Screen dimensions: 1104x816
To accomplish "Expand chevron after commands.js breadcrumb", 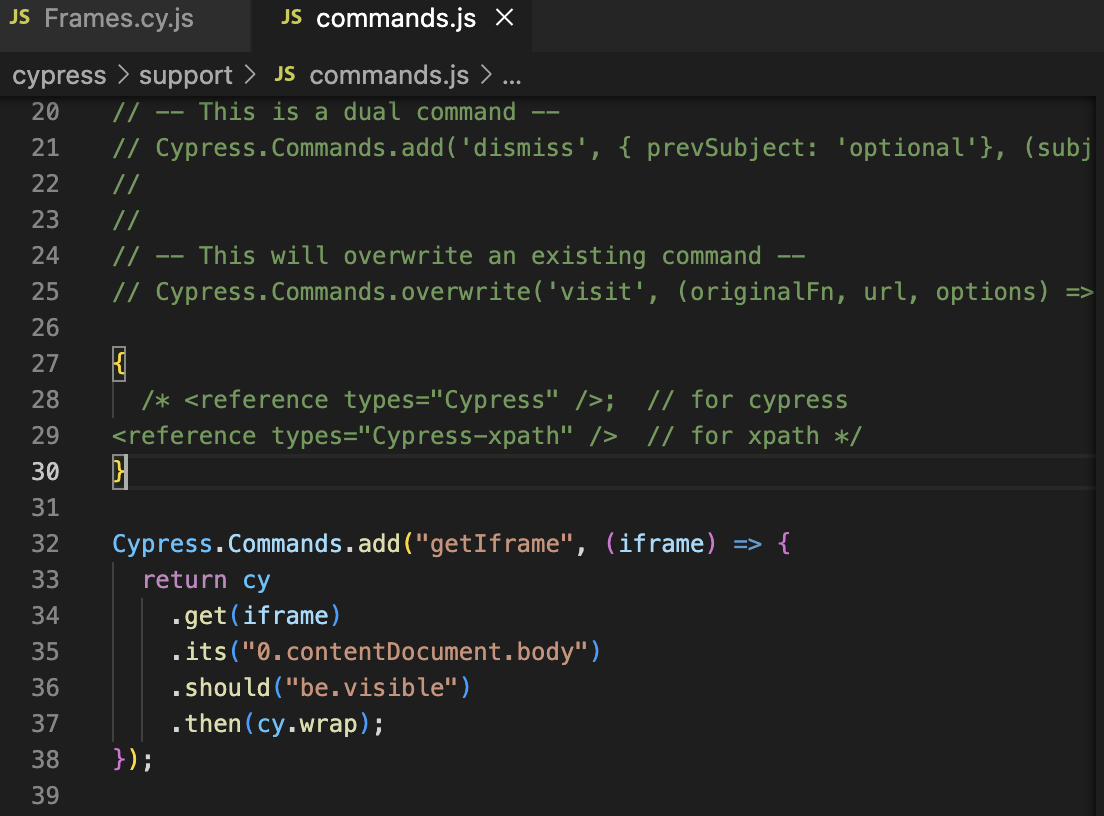I will tap(486, 75).
